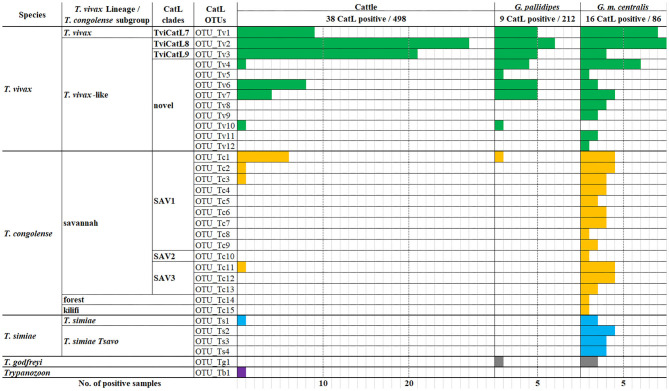Select the novel clade label
Viewport: 669px width, 391px height.
[163, 105]
